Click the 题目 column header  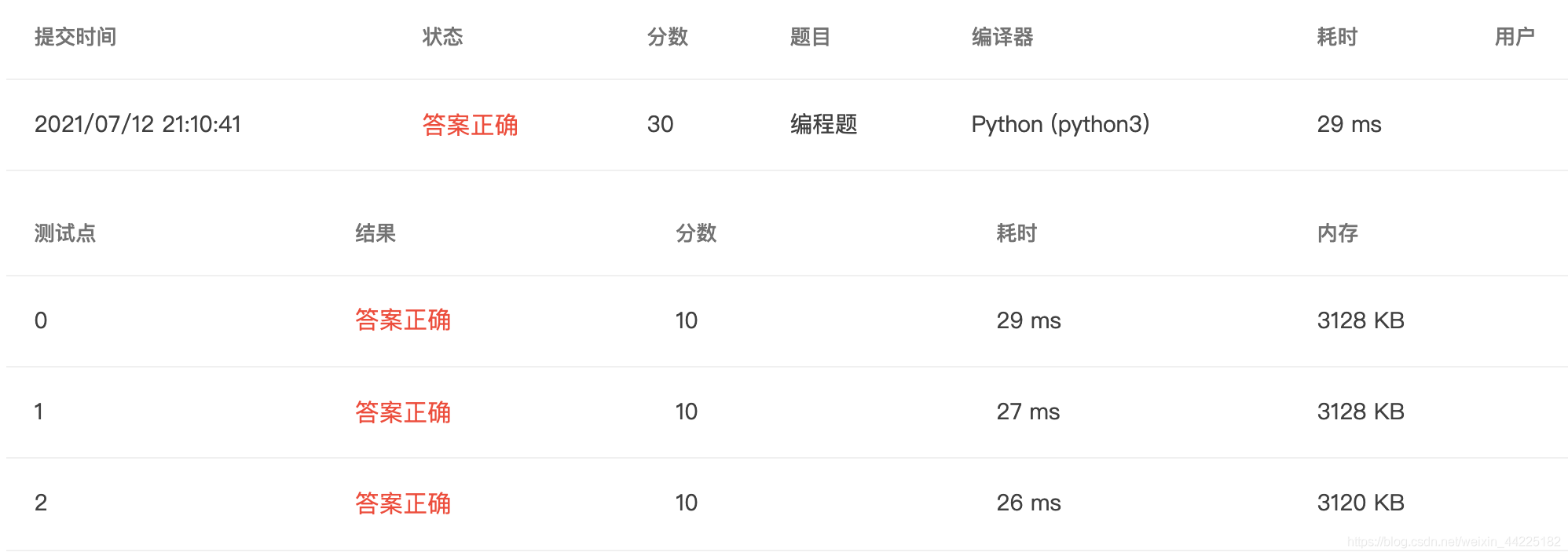(810, 37)
